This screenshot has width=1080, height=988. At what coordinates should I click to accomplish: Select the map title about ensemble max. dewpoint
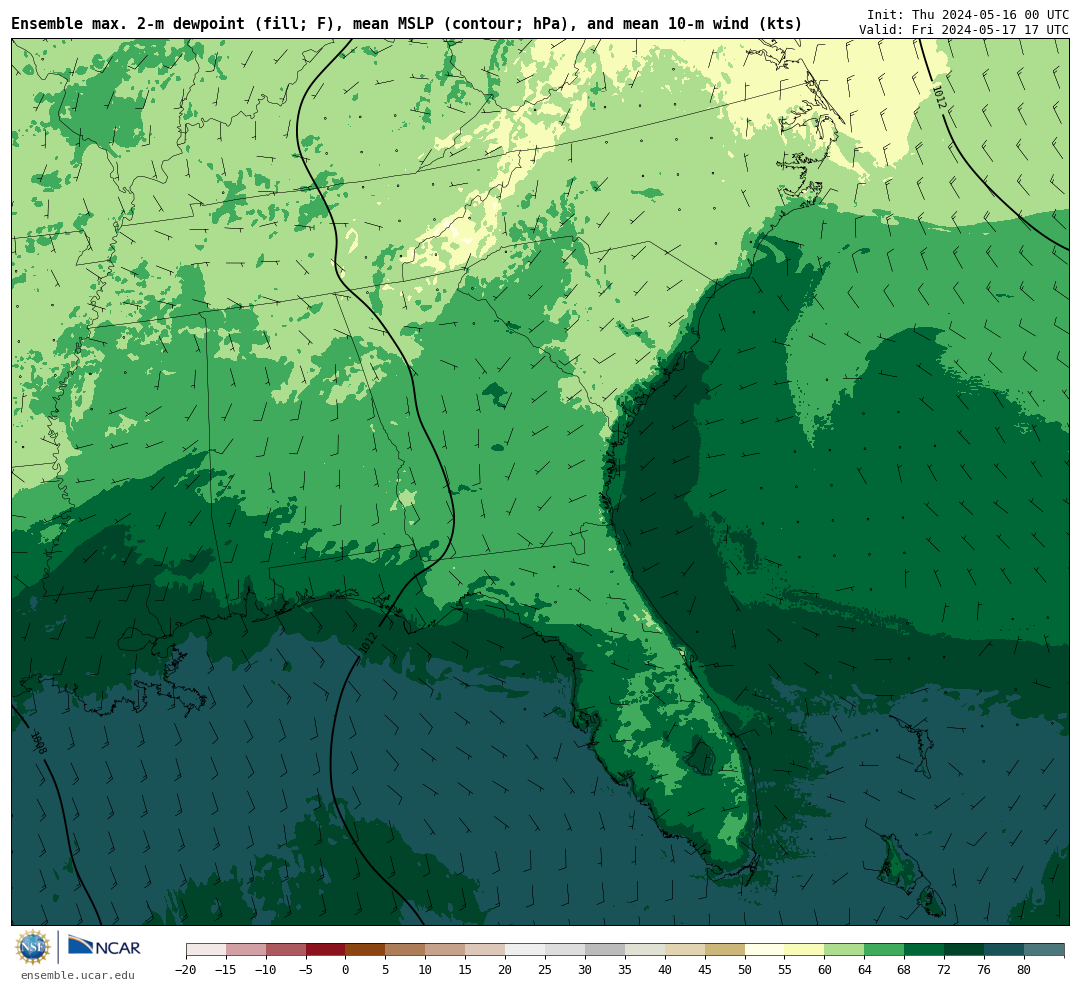click(x=406, y=24)
